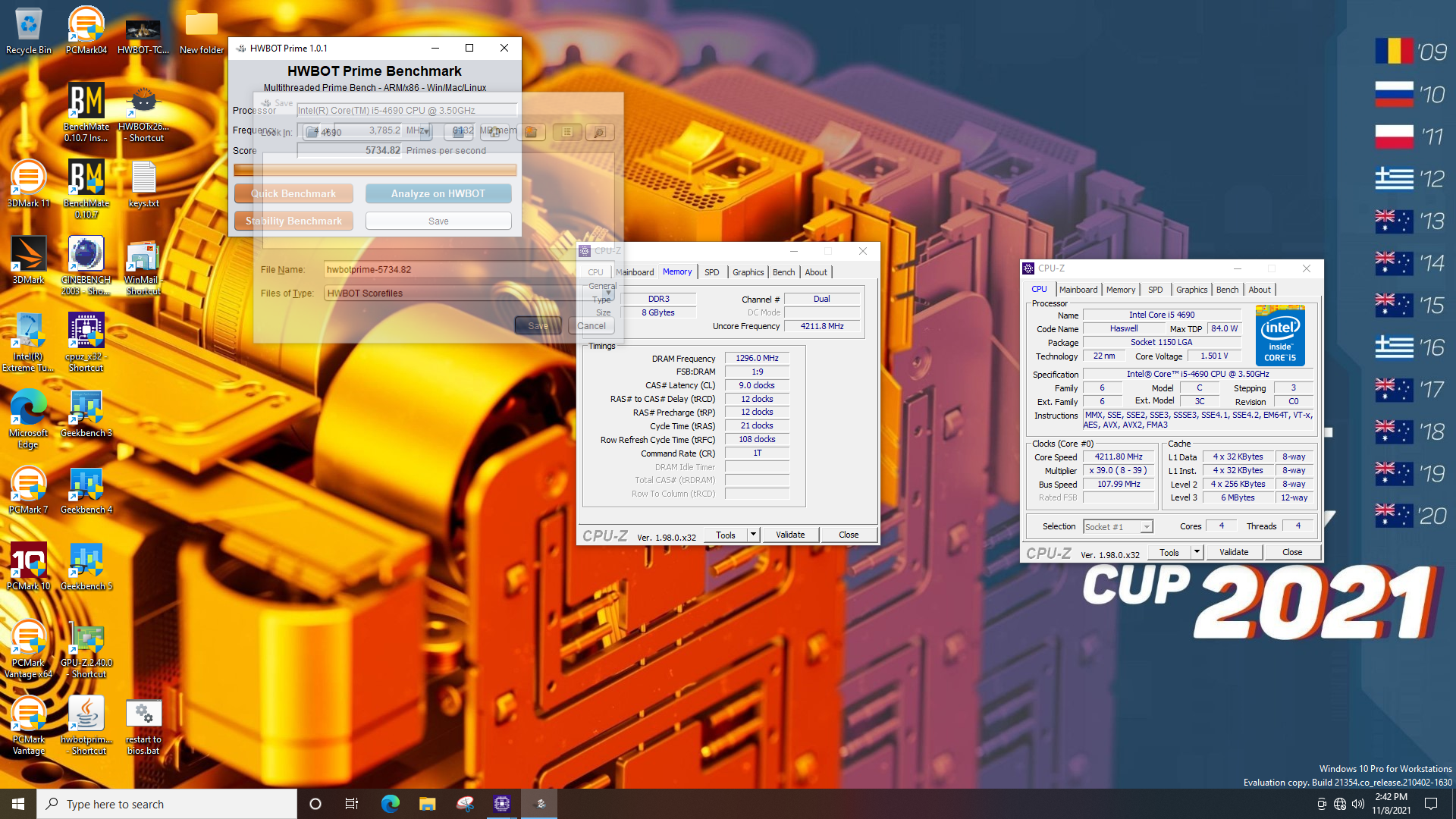Image resolution: width=1456 pixels, height=819 pixels.
Task: Launch the PCMark04 desktop shortcut
Action: click(86, 30)
